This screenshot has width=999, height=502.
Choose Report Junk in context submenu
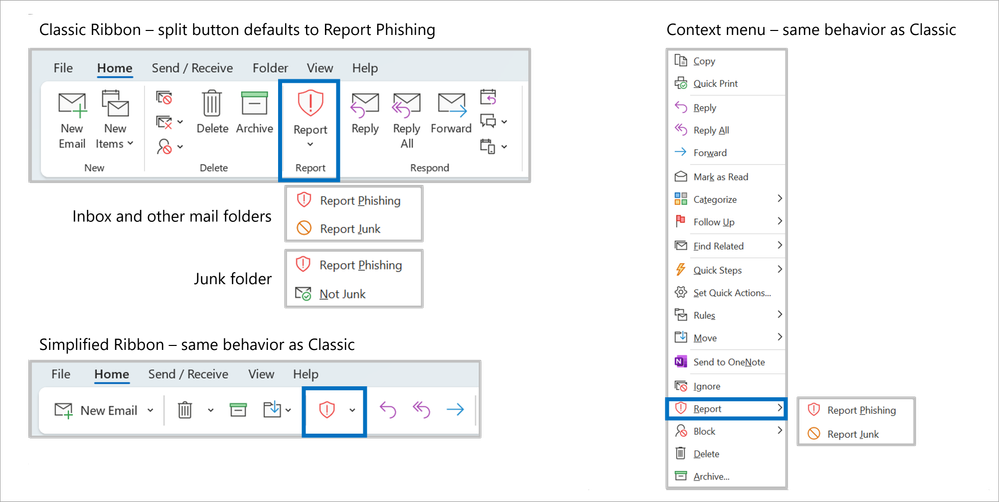(x=856, y=434)
